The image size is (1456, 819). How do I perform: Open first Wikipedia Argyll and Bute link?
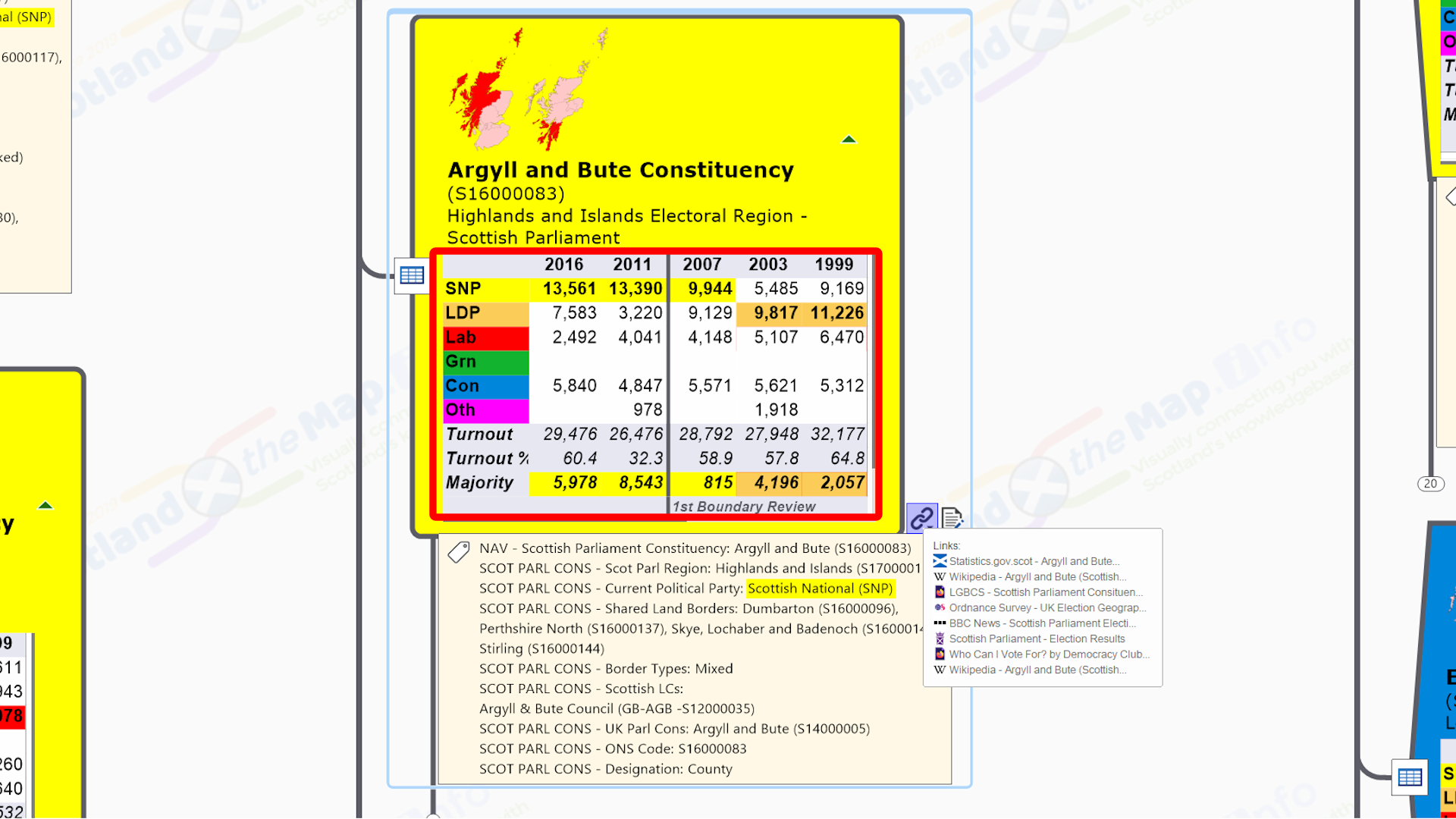tap(1037, 577)
